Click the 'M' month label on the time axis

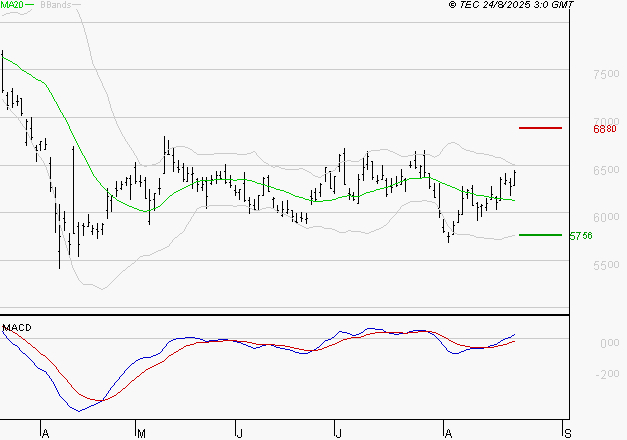[141, 432]
